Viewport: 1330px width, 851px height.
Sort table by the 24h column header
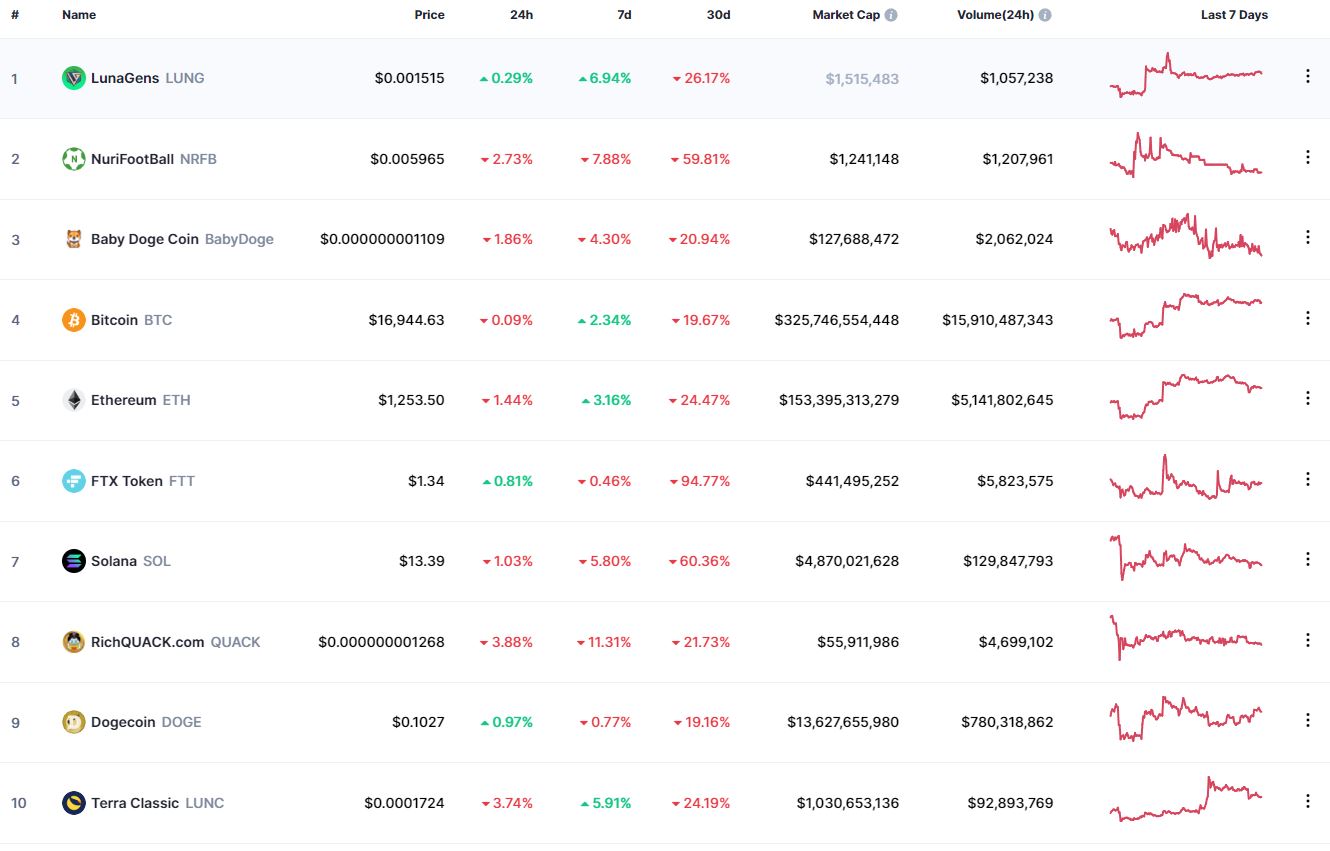520,15
